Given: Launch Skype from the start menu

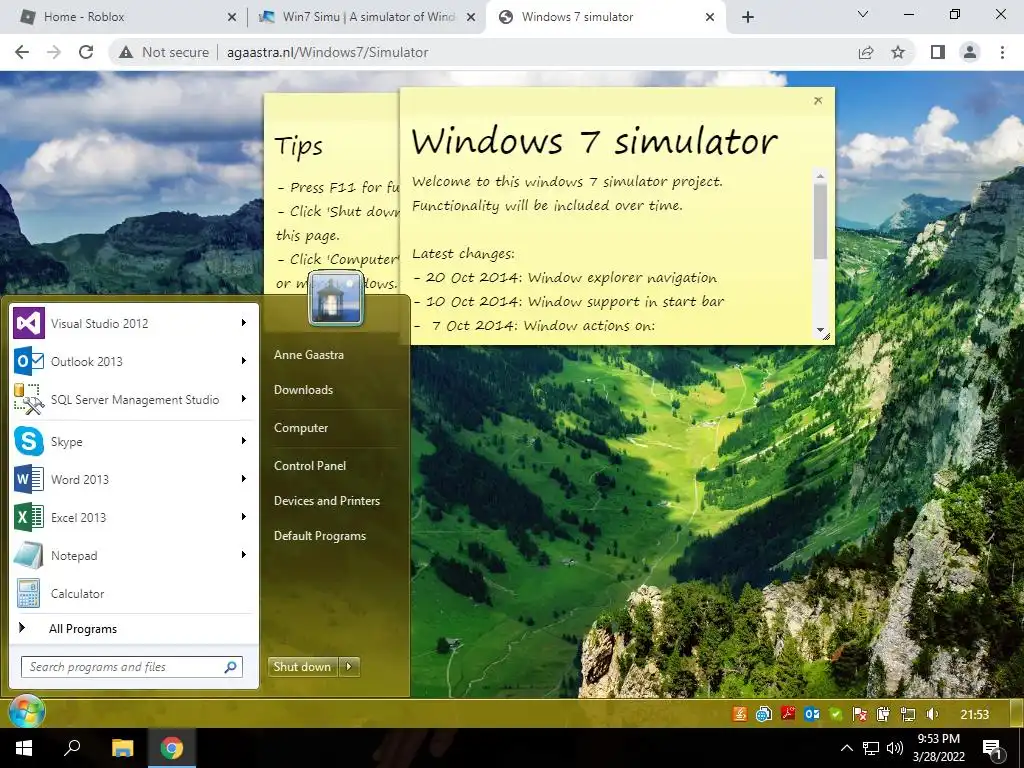Looking at the screenshot, I should [134, 441].
